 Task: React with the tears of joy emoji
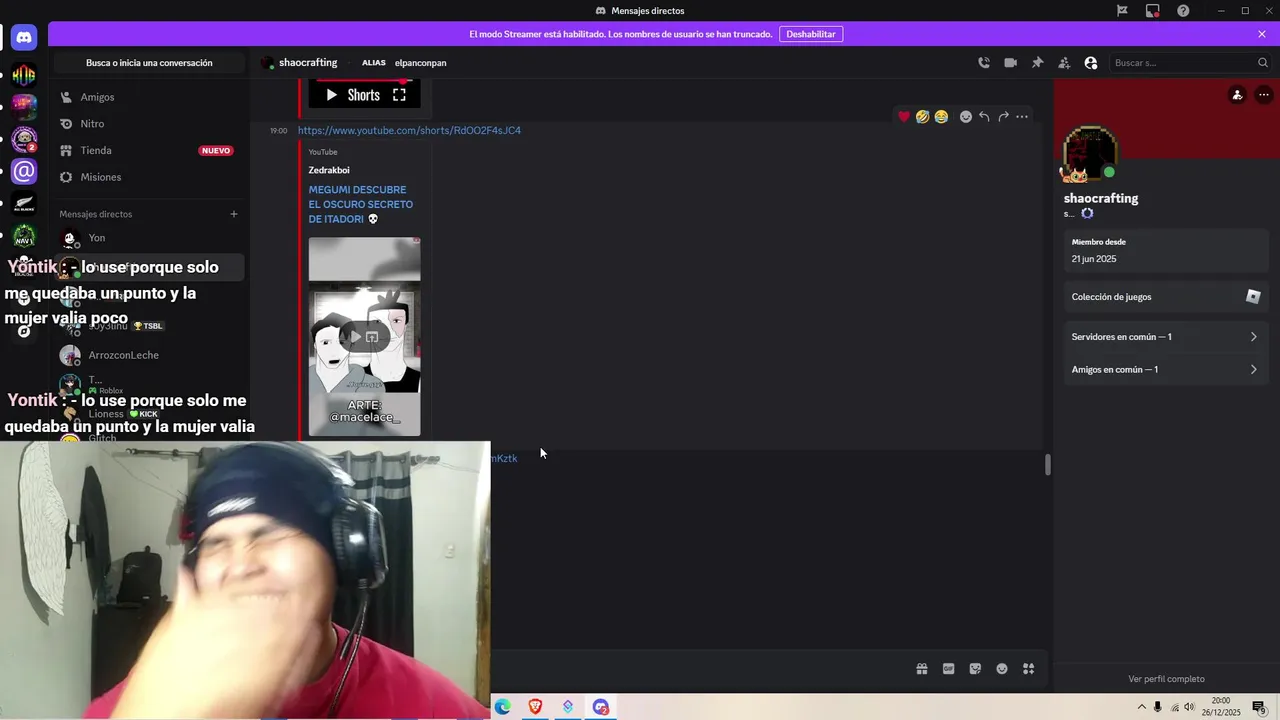click(941, 117)
